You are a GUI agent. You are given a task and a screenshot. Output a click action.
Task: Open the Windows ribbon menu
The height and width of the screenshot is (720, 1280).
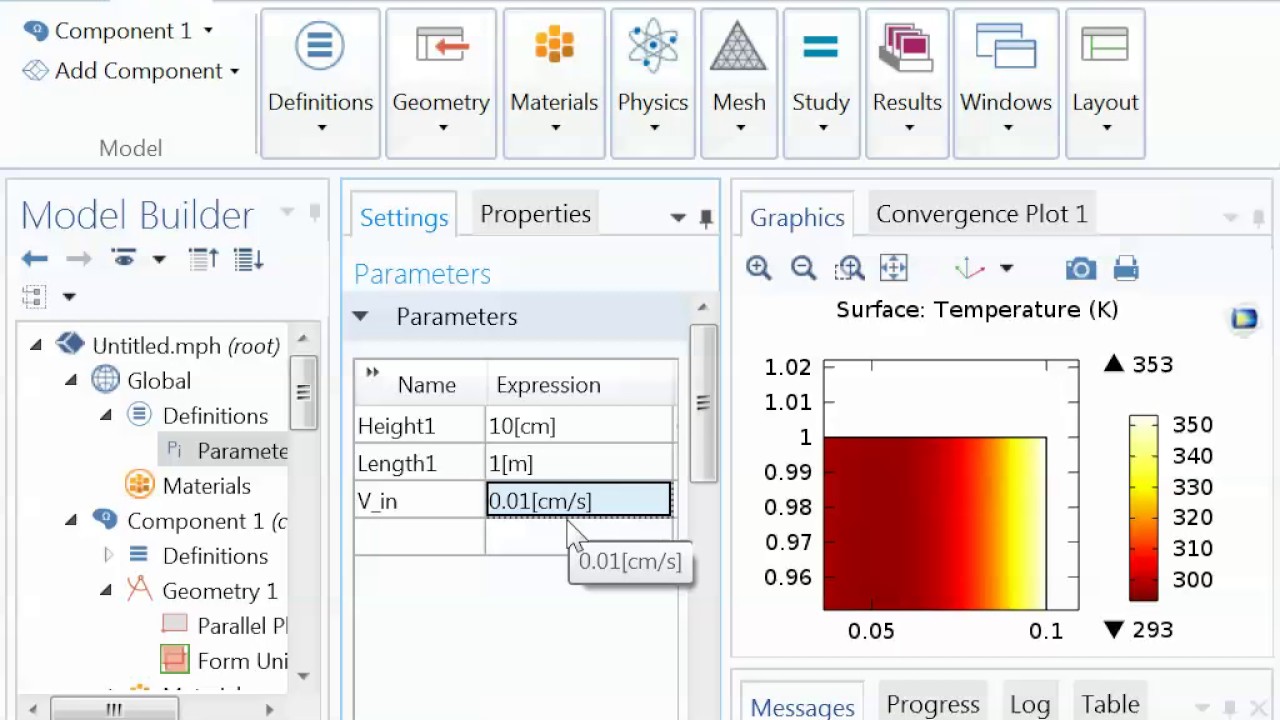[1006, 83]
